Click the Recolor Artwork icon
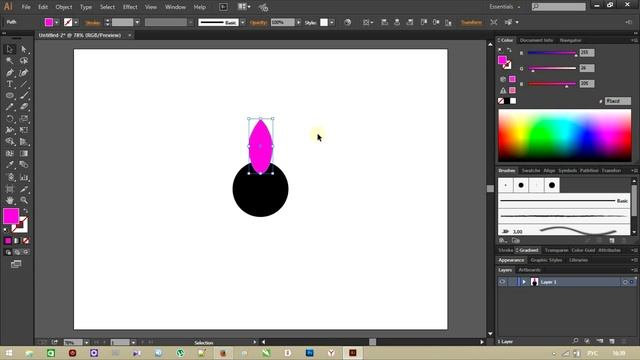 pyautogui.click(x=347, y=22)
